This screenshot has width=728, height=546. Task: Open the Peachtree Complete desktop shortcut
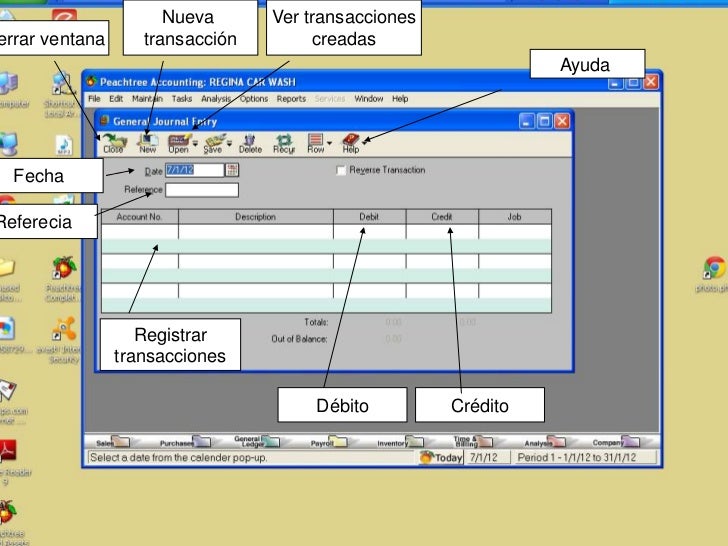pyautogui.click(x=64, y=279)
